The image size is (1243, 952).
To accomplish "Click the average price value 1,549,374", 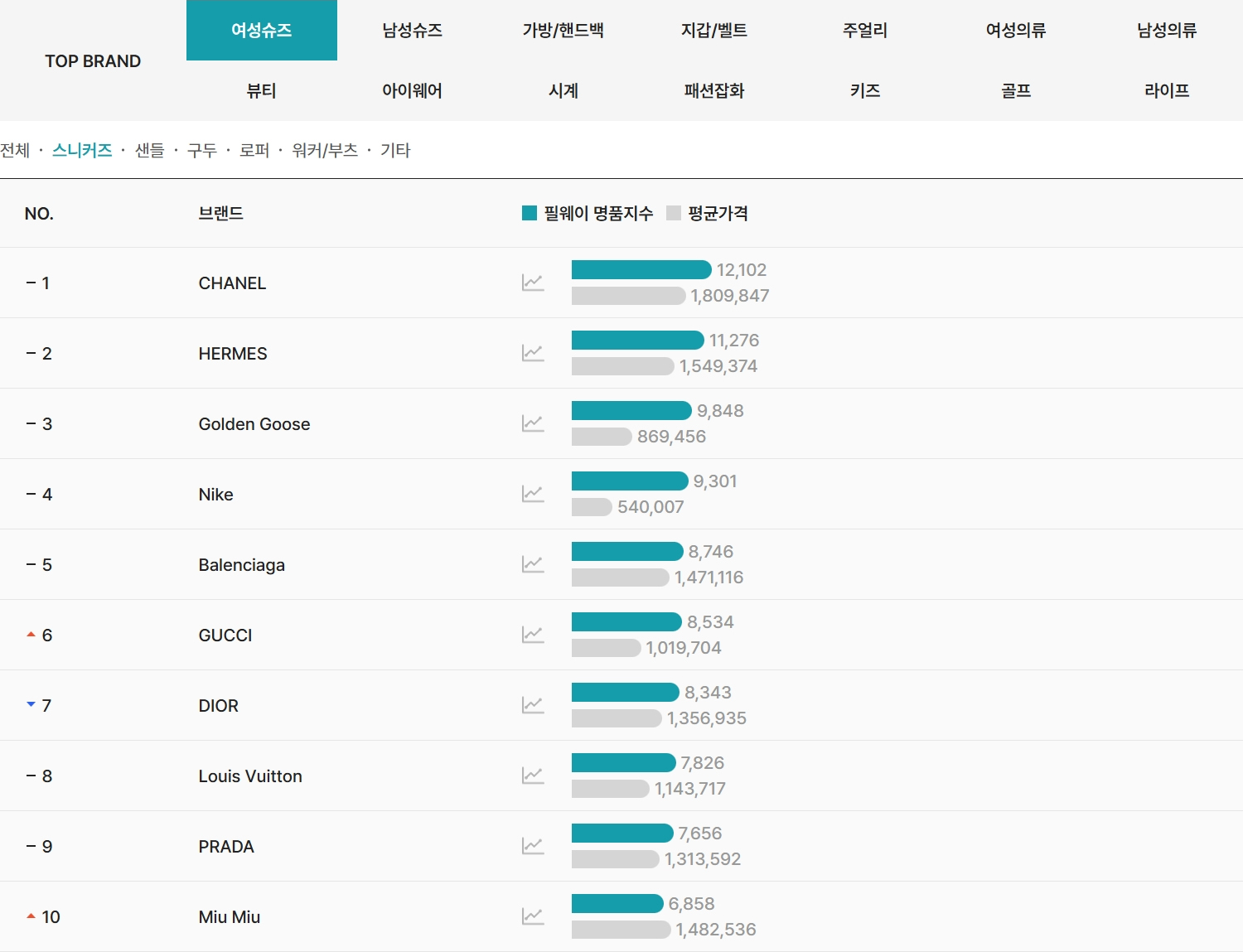I will (x=718, y=365).
